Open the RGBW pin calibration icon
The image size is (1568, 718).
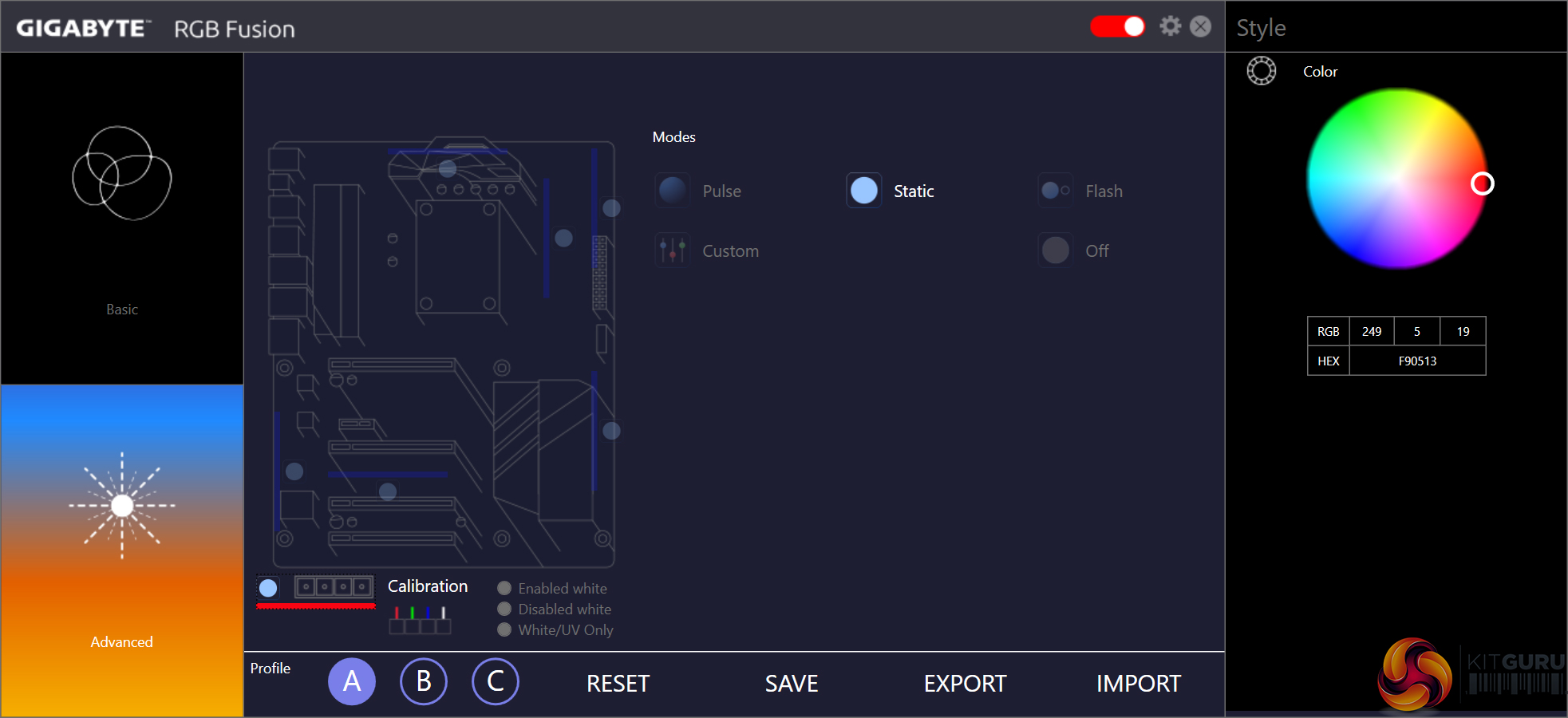(420, 620)
